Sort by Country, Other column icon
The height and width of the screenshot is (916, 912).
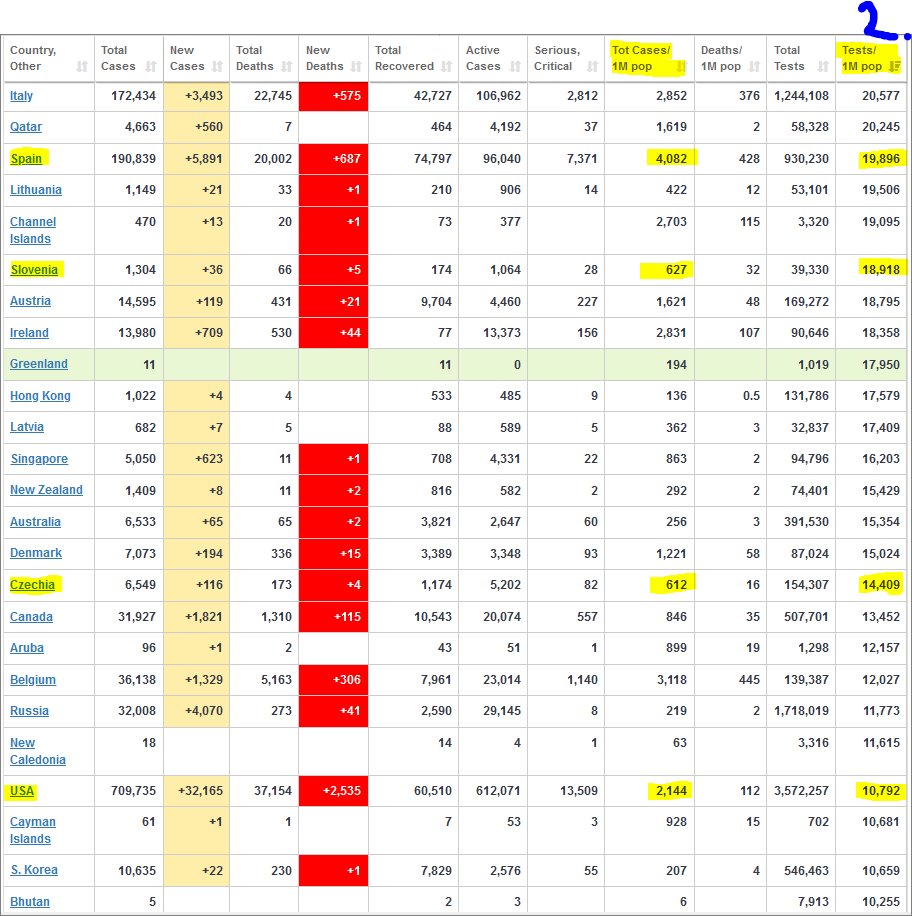point(81,67)
